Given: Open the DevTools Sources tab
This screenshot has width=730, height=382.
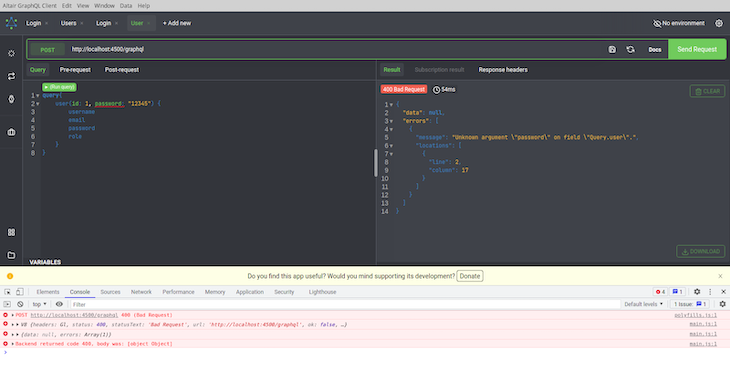Looking at the screenshot, I should (x=110, y=292).
